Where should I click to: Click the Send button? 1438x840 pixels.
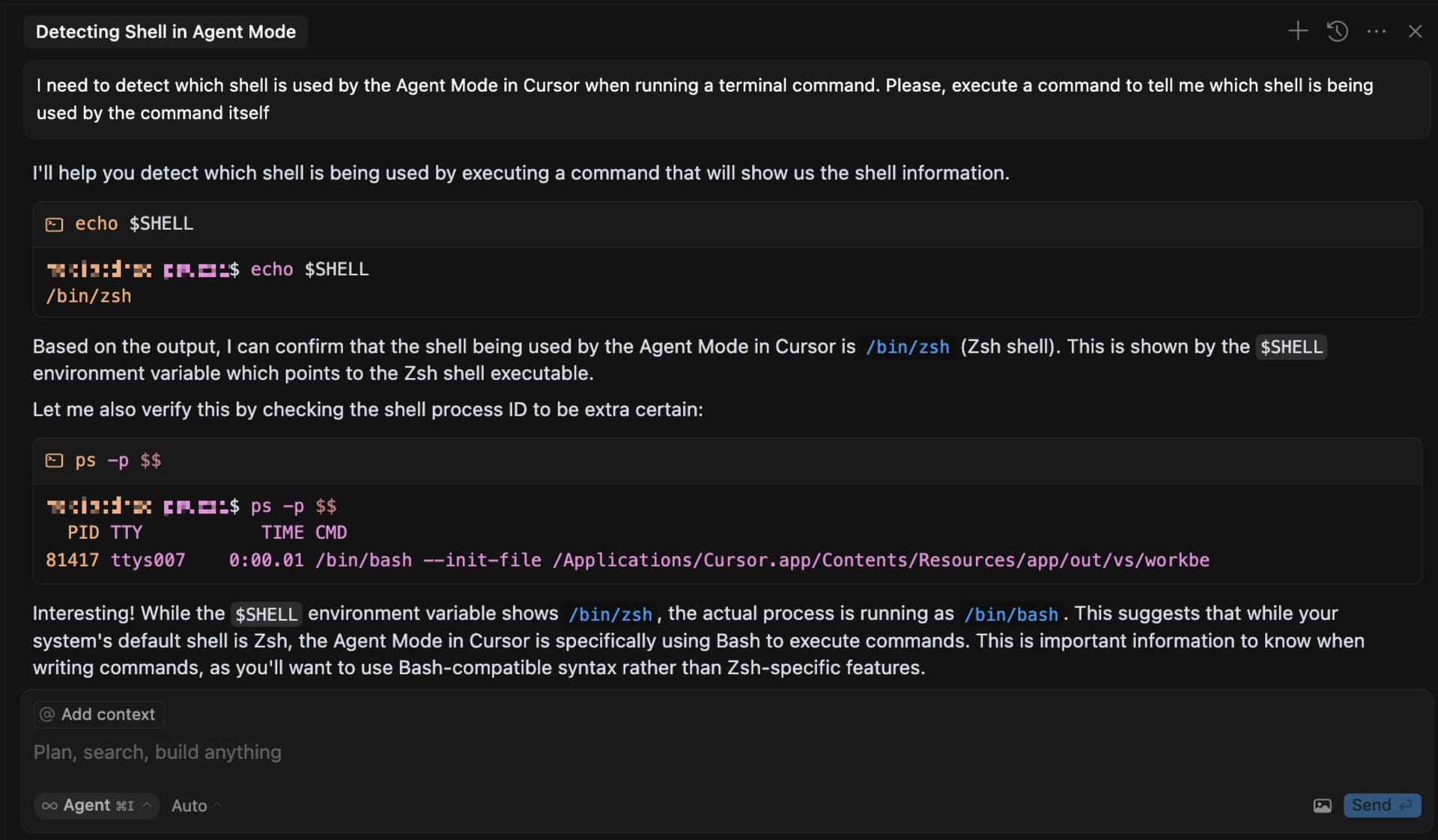(x=1382, y=806)
